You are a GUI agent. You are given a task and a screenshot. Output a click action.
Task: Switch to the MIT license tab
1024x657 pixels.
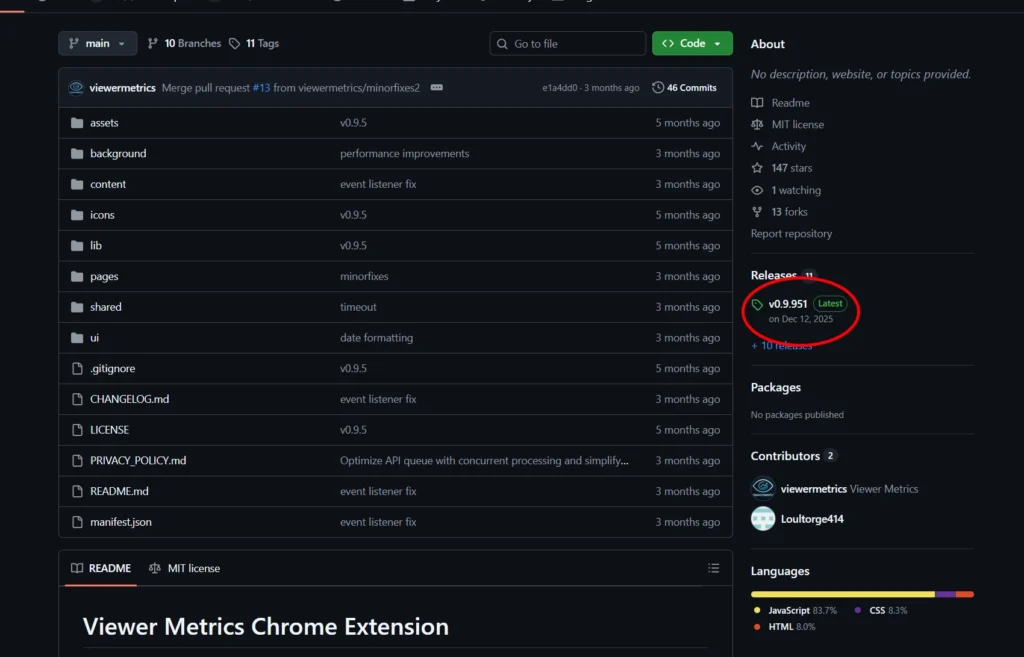coord(184,568)
